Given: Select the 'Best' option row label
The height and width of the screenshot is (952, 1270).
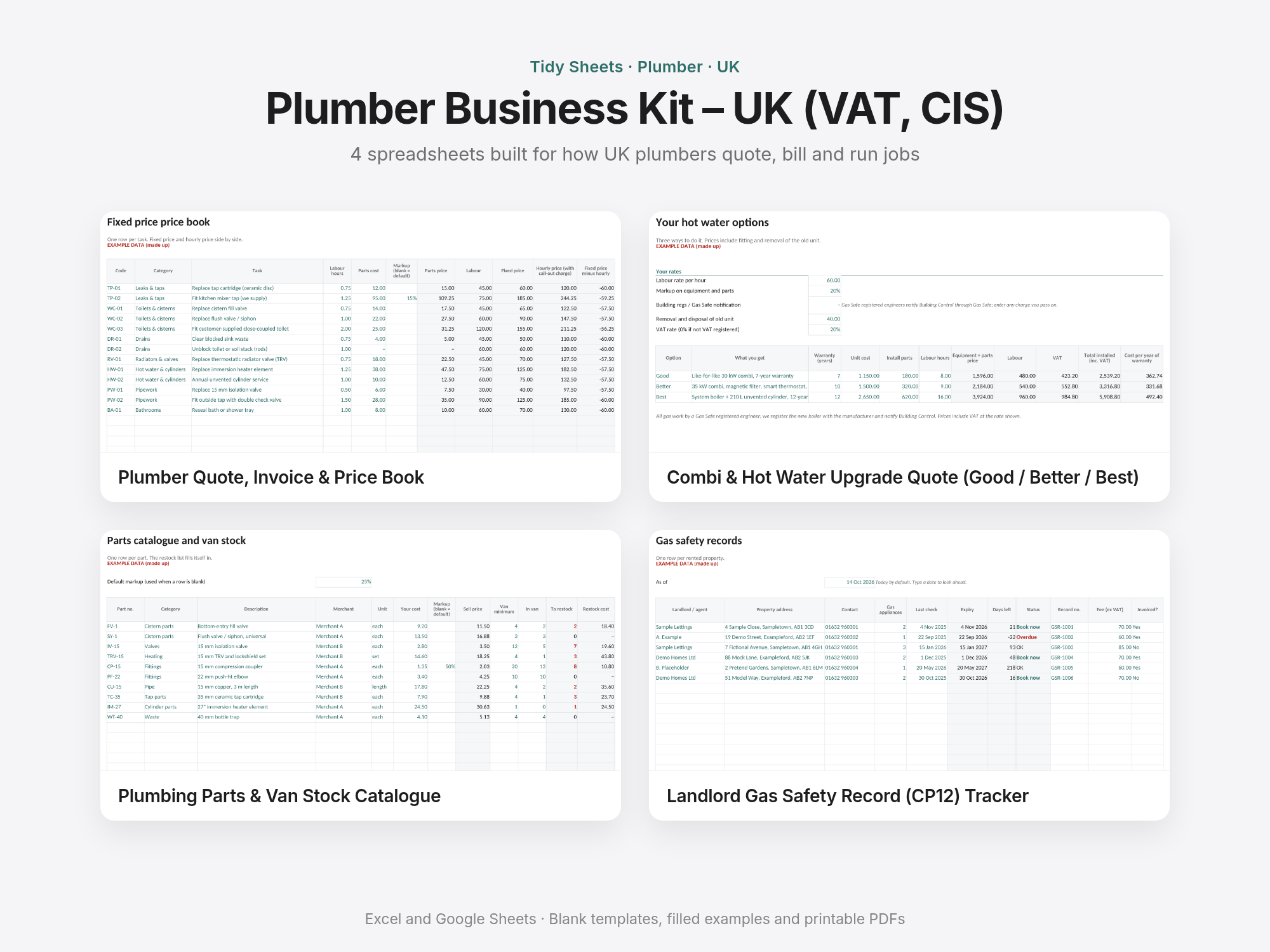Looking at the screenshot, I should 673,397.
